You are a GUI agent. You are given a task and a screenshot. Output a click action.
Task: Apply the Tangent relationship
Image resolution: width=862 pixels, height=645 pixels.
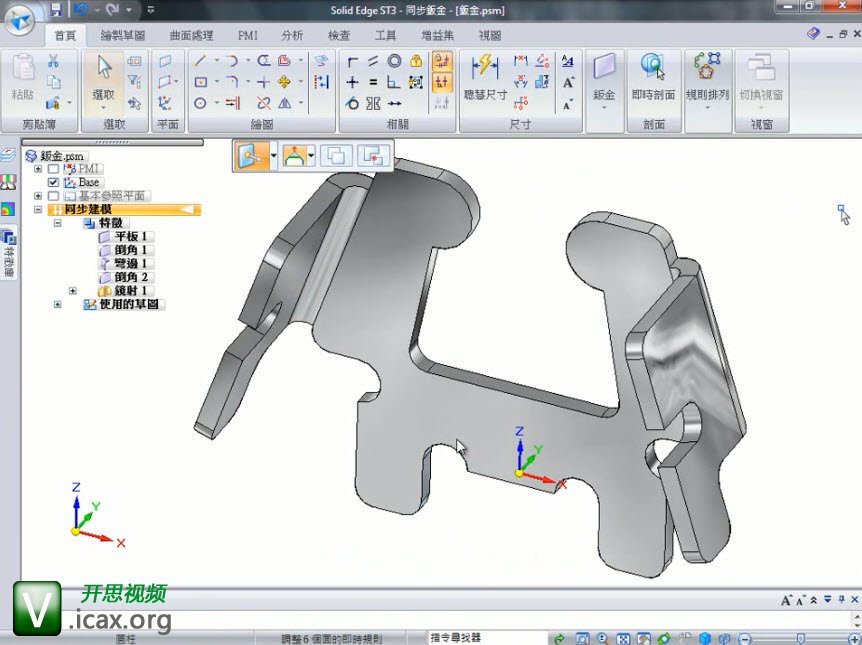(352, 103)
